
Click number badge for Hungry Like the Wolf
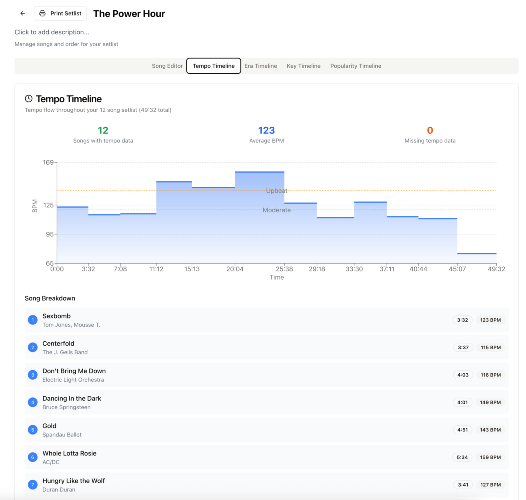[x=33, y=485]
